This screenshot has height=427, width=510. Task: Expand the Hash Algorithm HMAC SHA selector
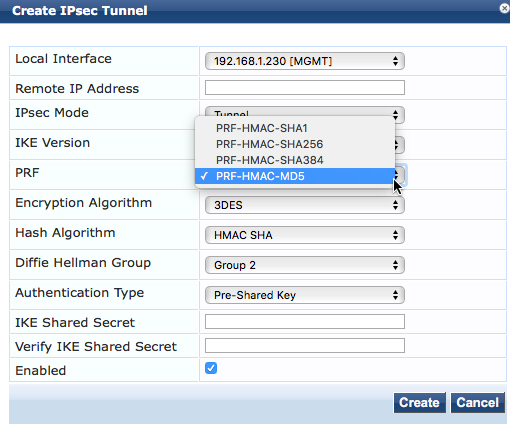(x=305, y=235)
